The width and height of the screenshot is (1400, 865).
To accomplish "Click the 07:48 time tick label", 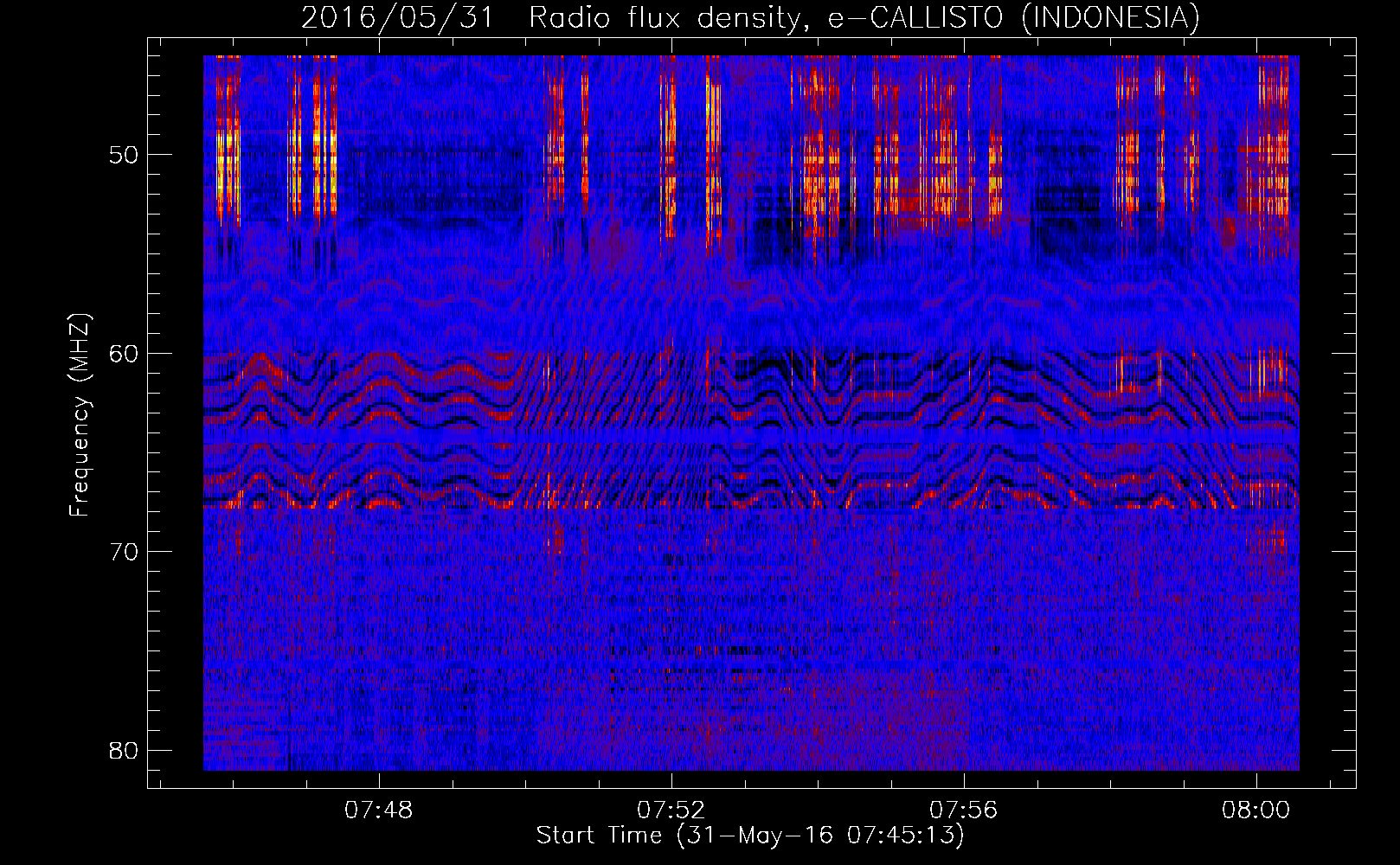I will (x=379, y=811).
